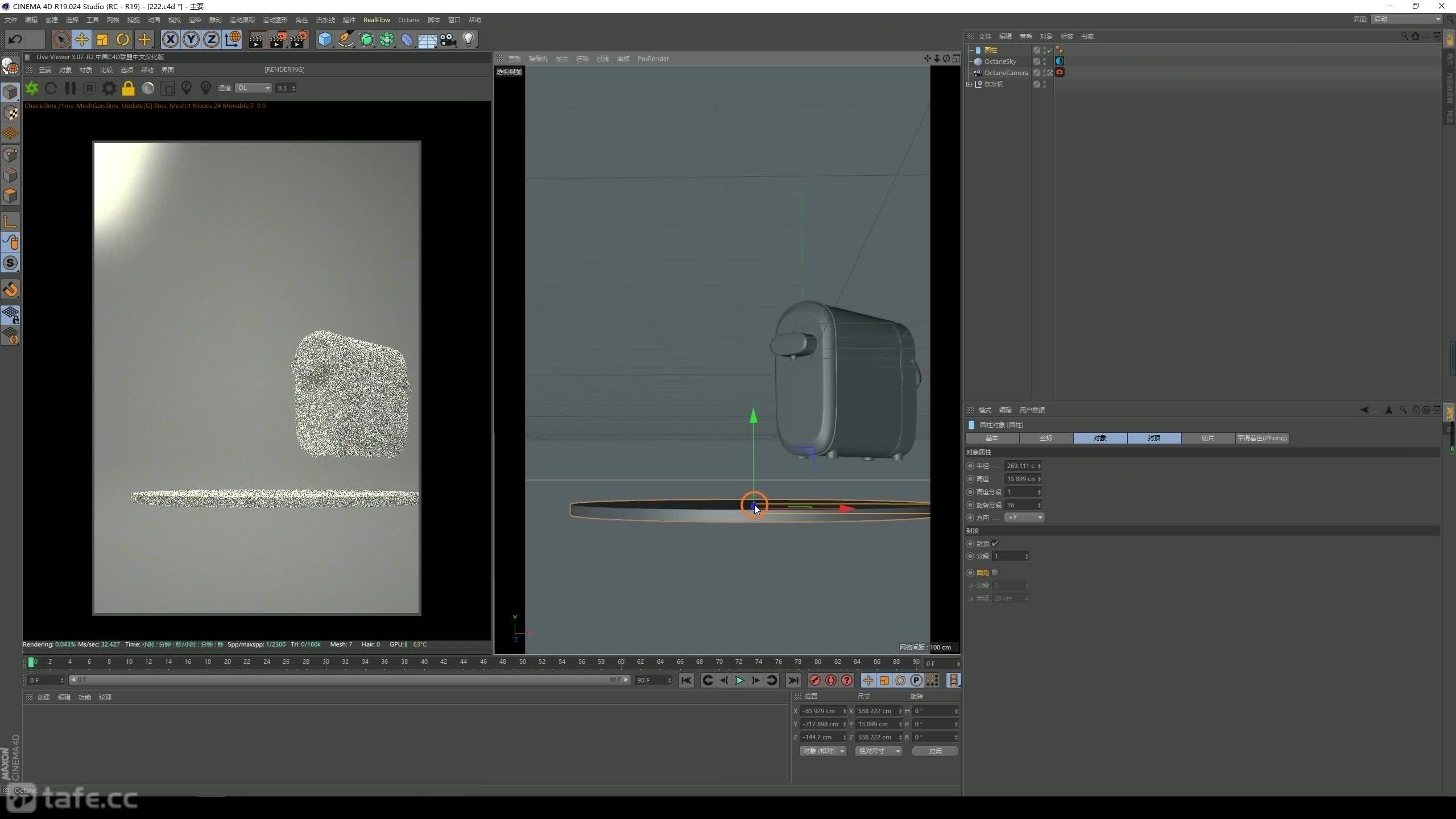Select the Move tool in top toolbar
Screen dimensions: 1456x819
click(x=82, y=39)
